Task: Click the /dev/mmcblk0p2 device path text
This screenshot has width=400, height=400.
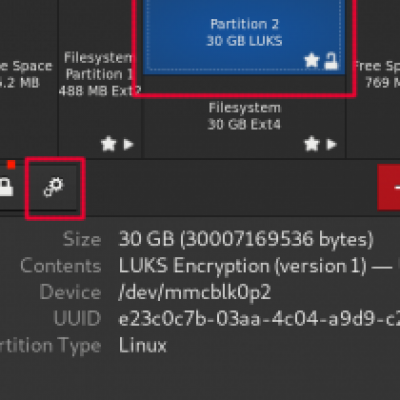Action: (194, 292)
